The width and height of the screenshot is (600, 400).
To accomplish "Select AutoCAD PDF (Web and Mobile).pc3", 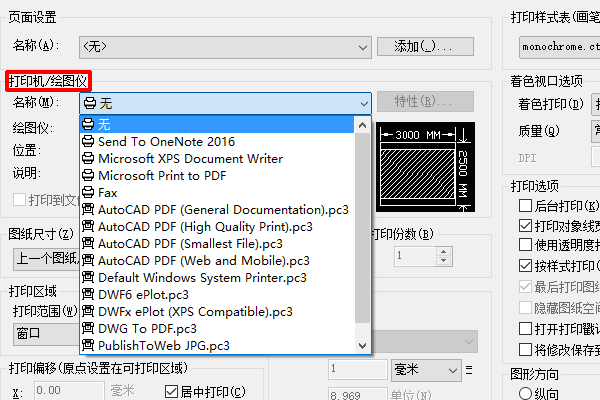I will pos(217,261).
